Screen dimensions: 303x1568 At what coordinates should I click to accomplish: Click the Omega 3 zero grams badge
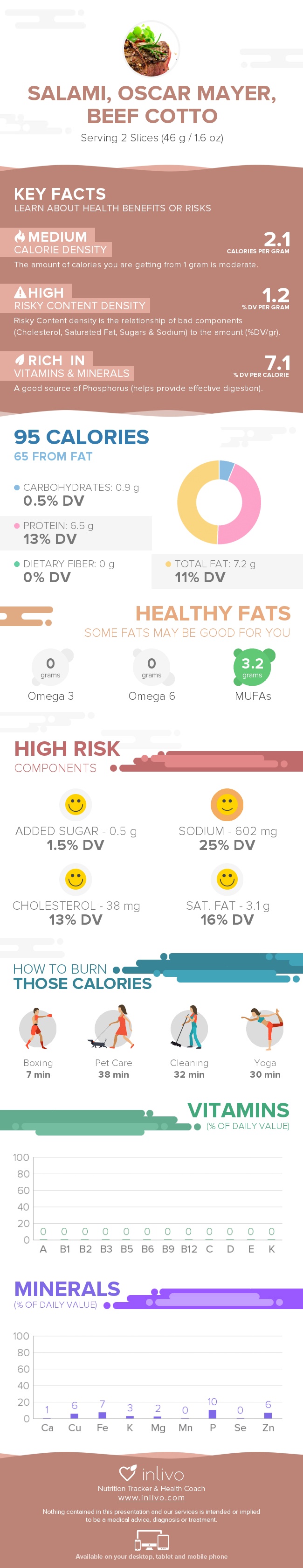click(50, 667)
